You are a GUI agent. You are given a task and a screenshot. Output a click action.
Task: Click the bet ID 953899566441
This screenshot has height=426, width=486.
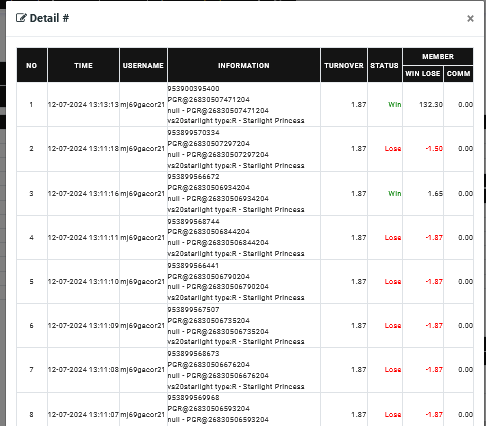click(193, 266)
